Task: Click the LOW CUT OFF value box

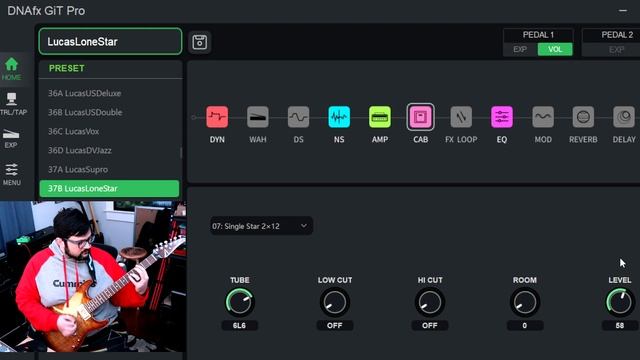Action: [x=335, y=325]
